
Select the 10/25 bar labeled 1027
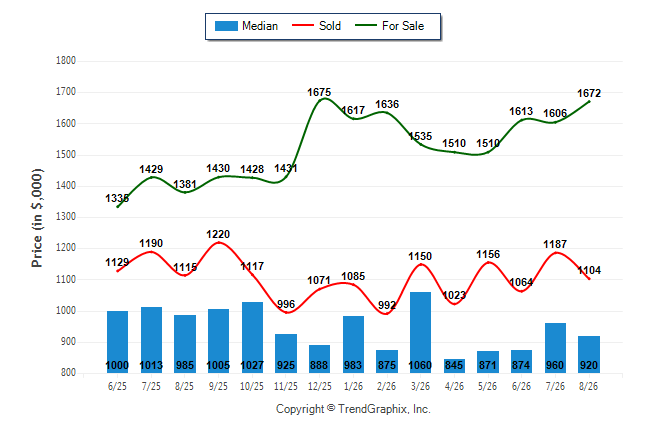tap(252, 337)
